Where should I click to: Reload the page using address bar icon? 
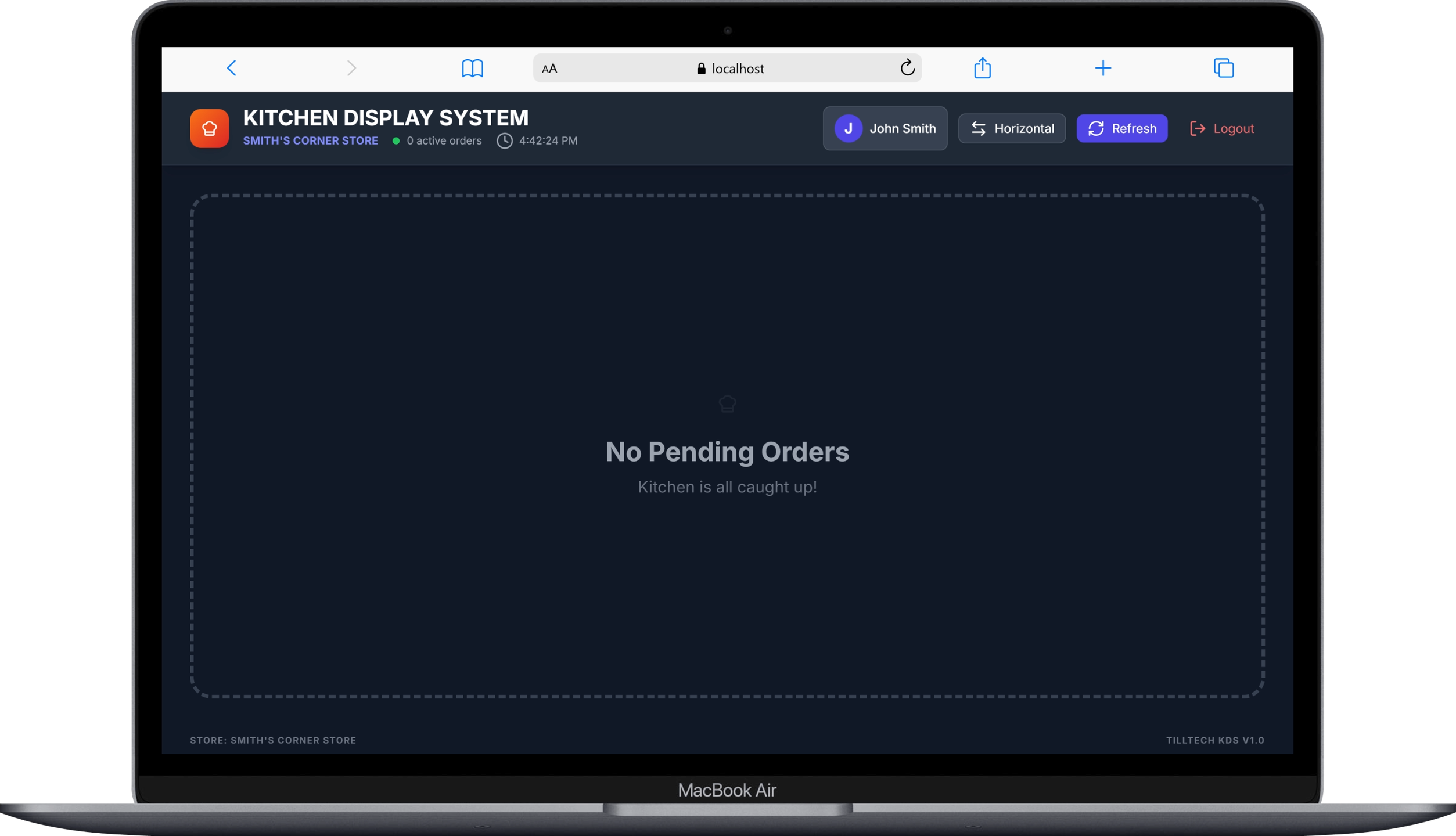coord(907,68)
